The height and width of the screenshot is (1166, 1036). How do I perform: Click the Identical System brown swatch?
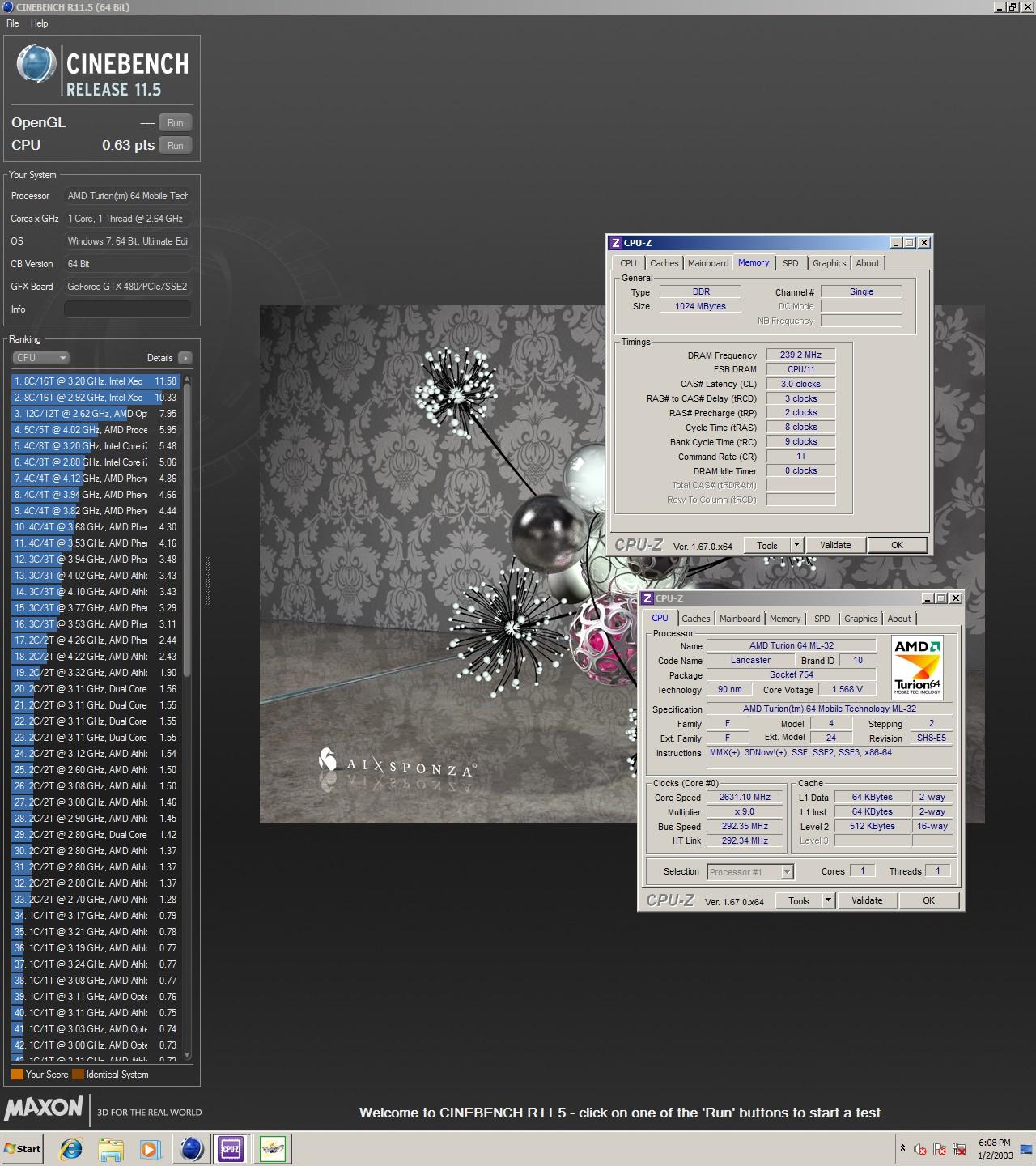pyautogui.click(x=78, y=1075)
